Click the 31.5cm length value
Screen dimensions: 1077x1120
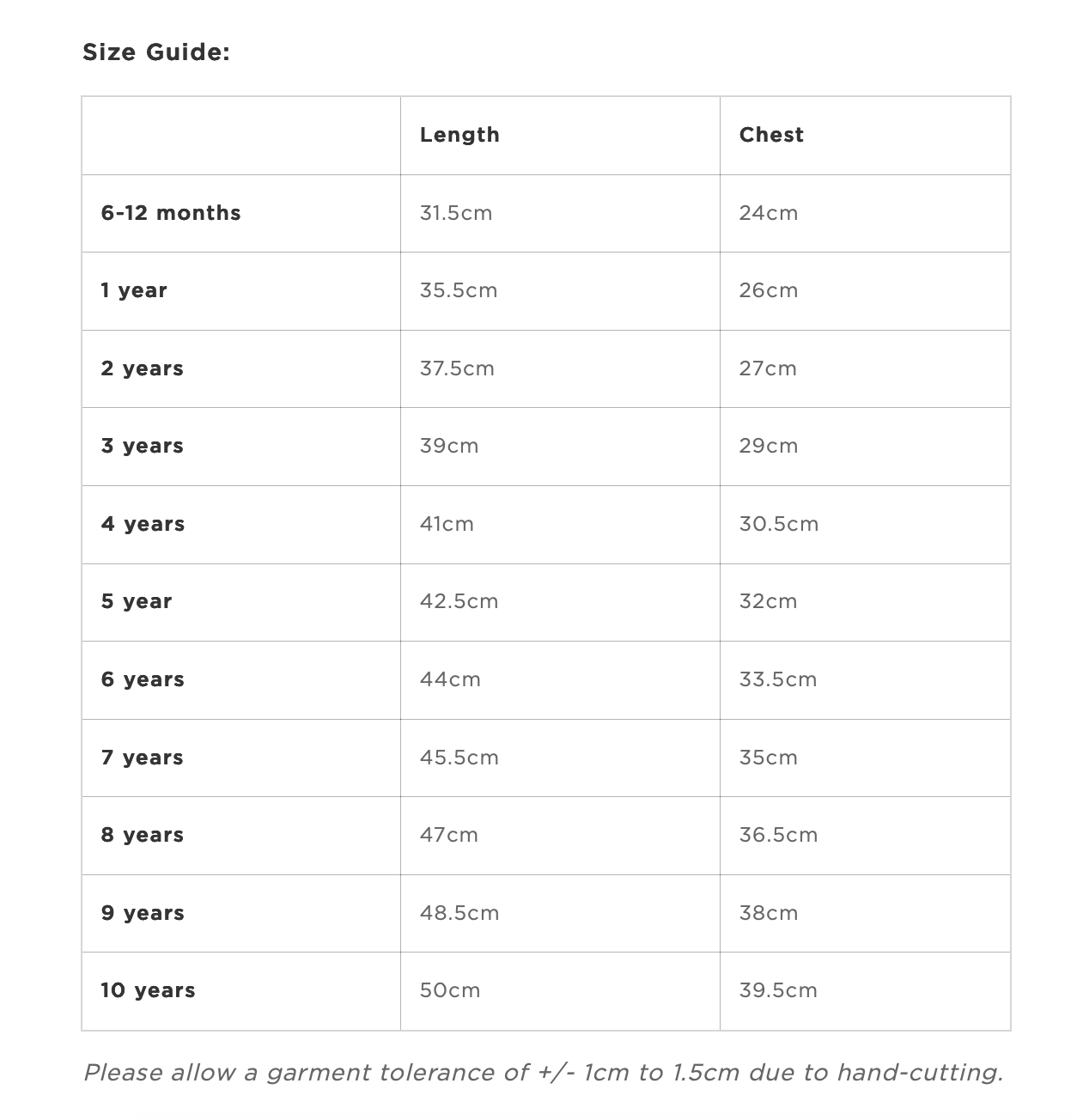[456, 213]
